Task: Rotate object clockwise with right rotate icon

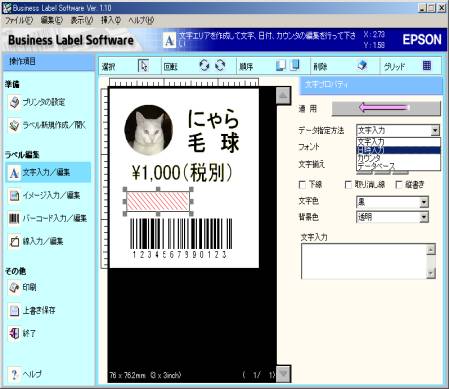Action: point(220,65)
